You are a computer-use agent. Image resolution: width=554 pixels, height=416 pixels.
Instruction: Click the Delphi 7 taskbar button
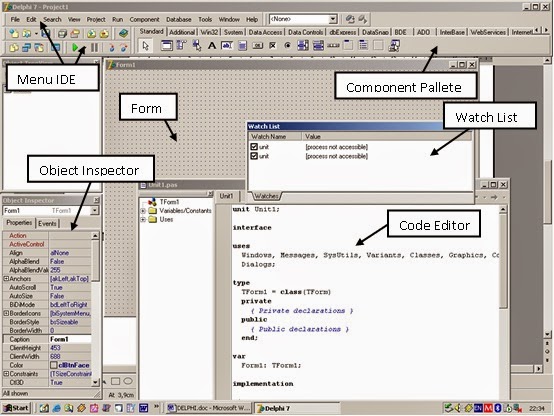click(297, 408)
